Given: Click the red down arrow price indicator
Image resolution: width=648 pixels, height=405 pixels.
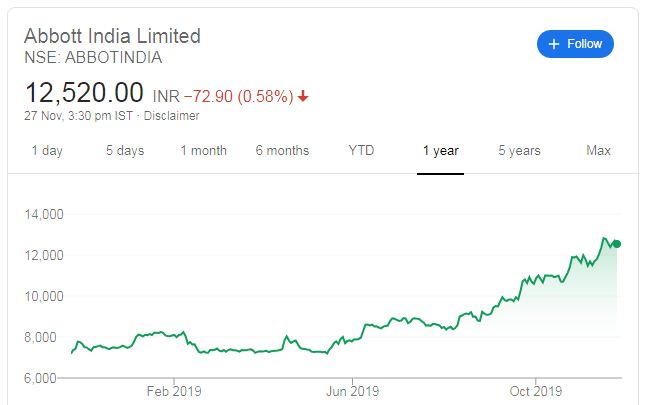Looking at the screenshot, I should tap(304, 97).
